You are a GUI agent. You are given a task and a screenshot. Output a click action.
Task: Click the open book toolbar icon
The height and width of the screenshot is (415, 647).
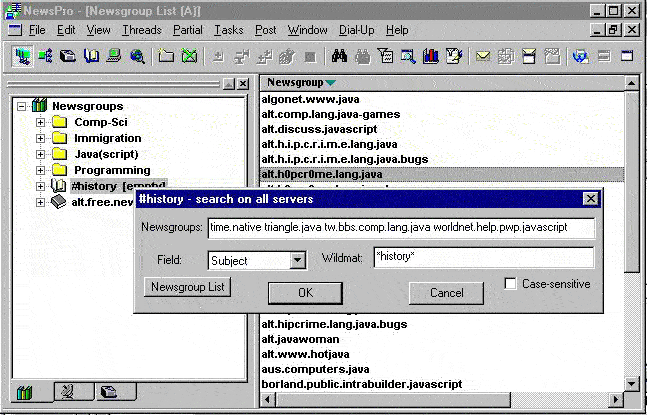(x=90, y=56)
